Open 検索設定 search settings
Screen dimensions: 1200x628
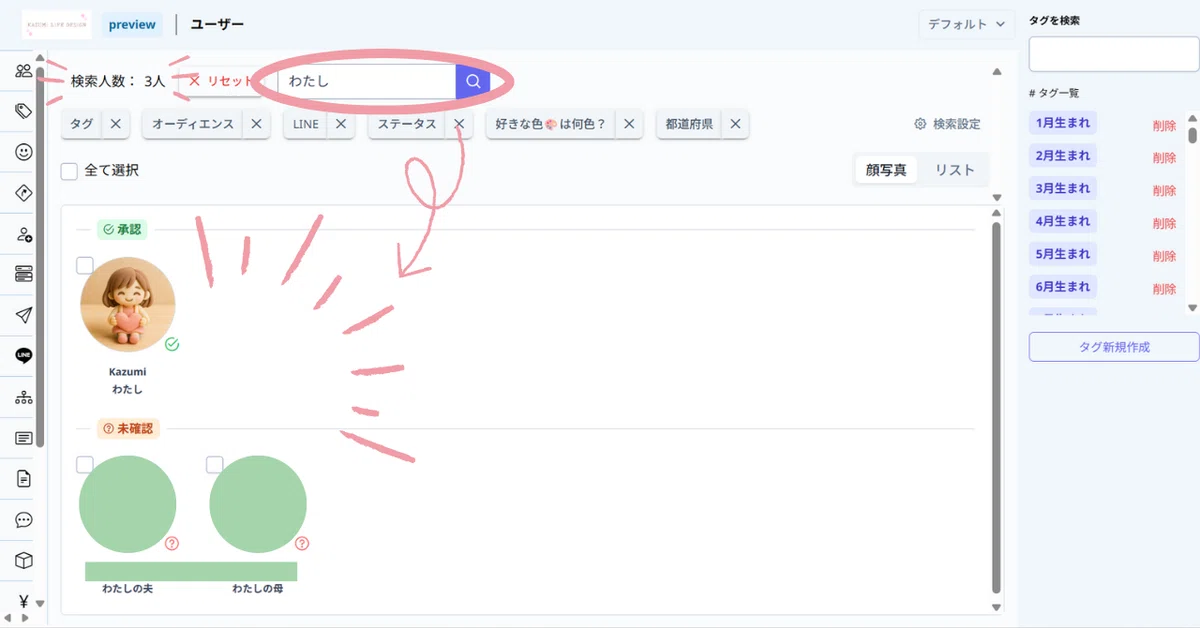point(947,124)
